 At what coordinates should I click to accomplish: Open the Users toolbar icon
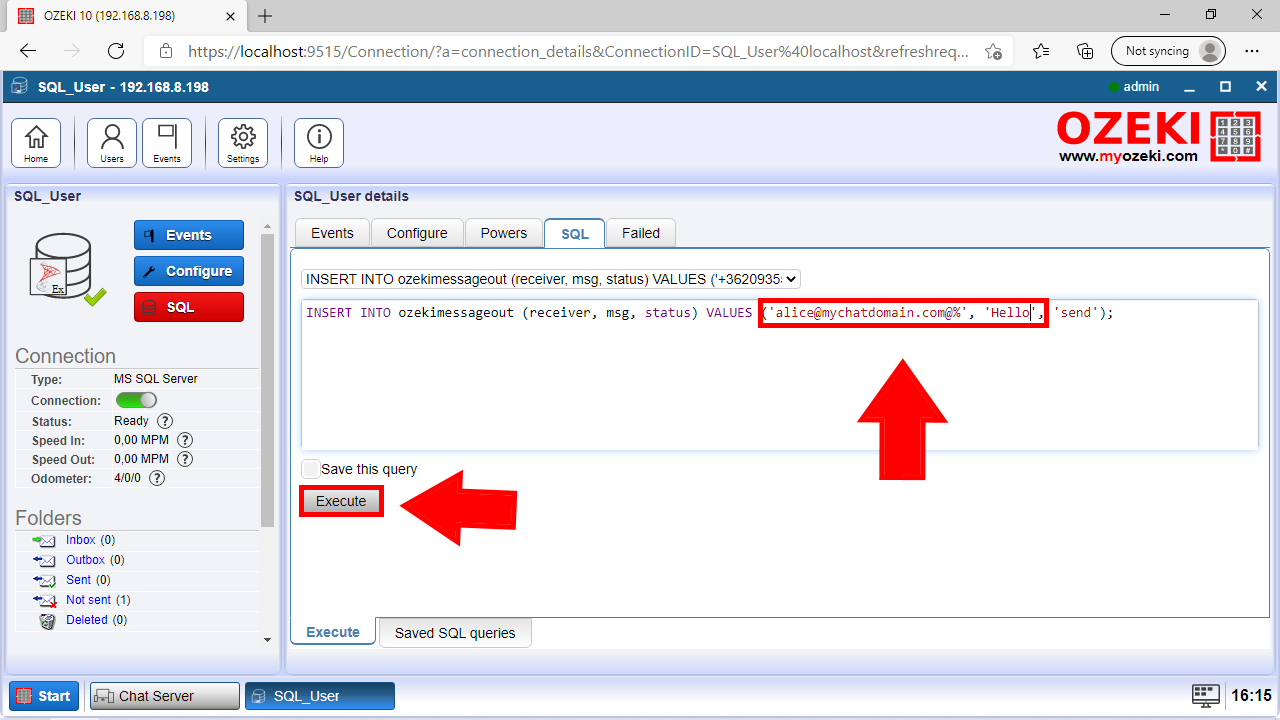click(112, 143)
